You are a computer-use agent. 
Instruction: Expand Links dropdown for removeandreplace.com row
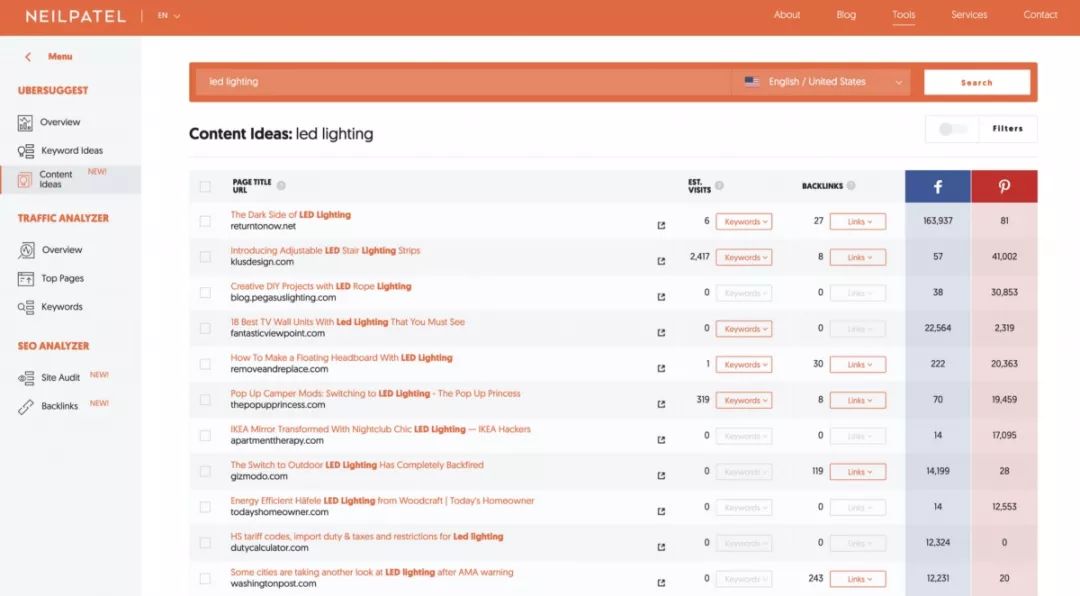click(x=858, y=364)
